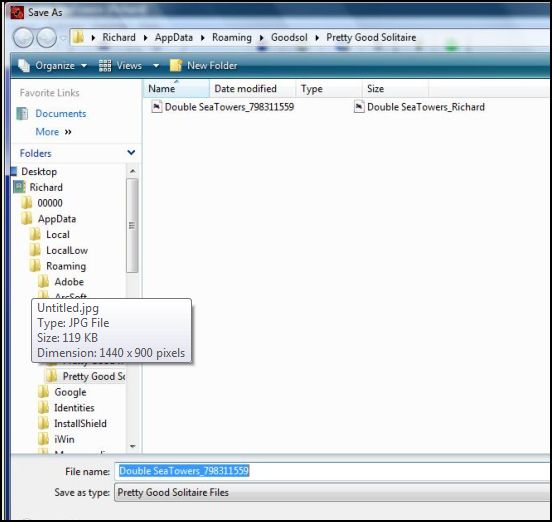Open Documents in Favorite Links
Viewport: 552px width, 522px height.
(61, 113)
